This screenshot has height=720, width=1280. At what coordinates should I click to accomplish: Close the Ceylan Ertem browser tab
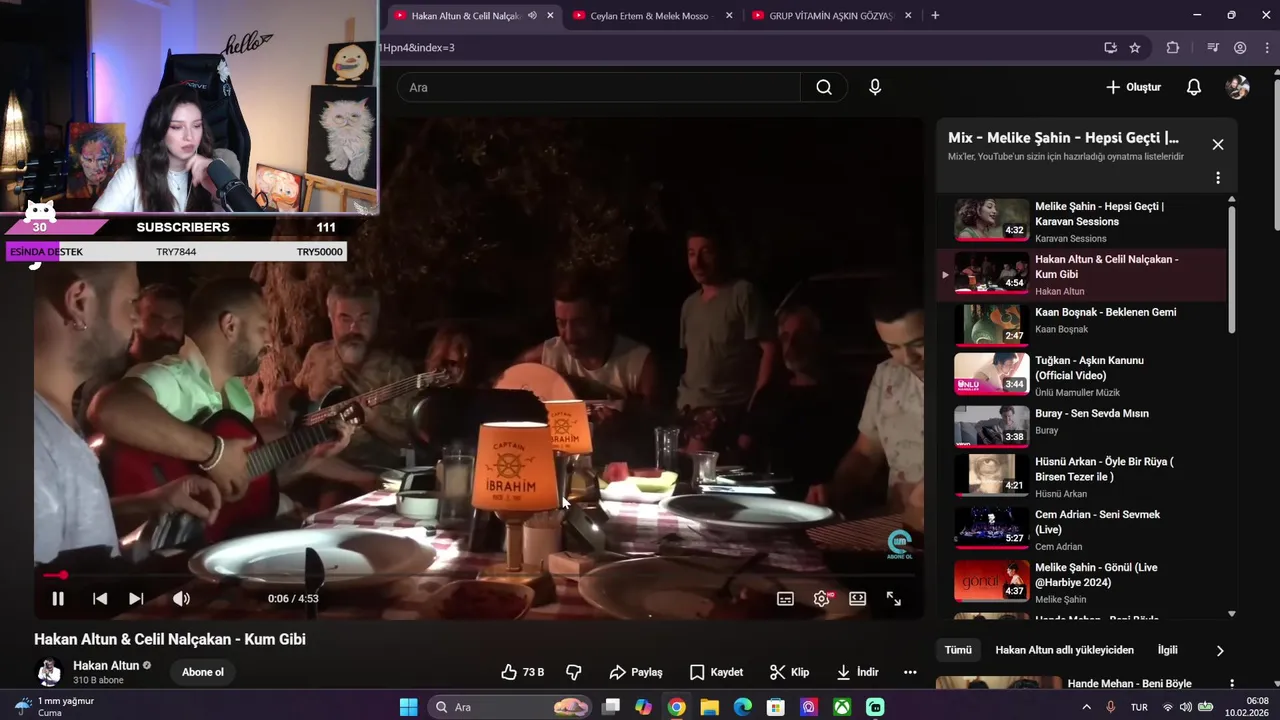click(729, 15)
